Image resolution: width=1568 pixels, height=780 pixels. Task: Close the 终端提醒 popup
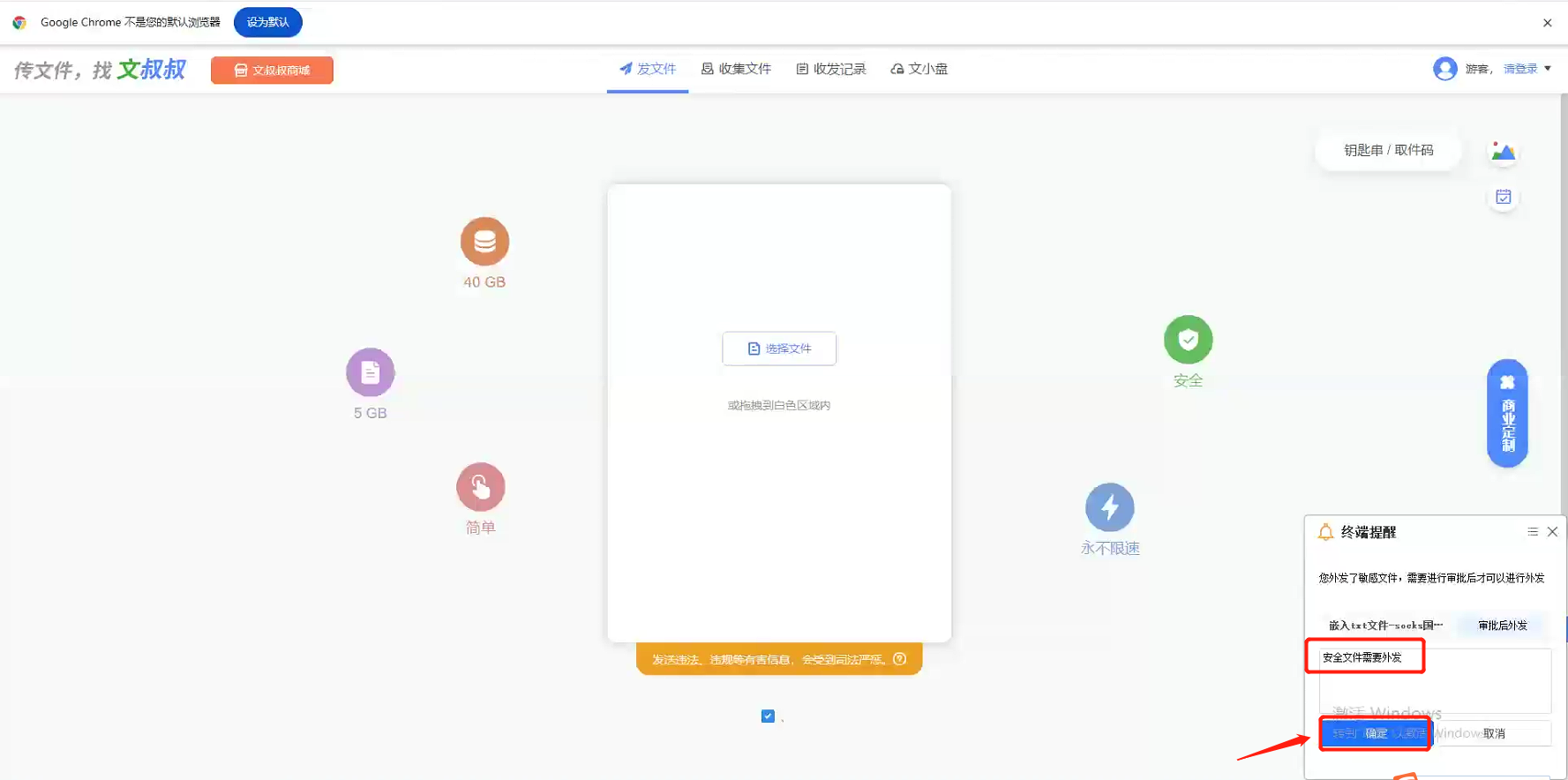click(1553, 532)
